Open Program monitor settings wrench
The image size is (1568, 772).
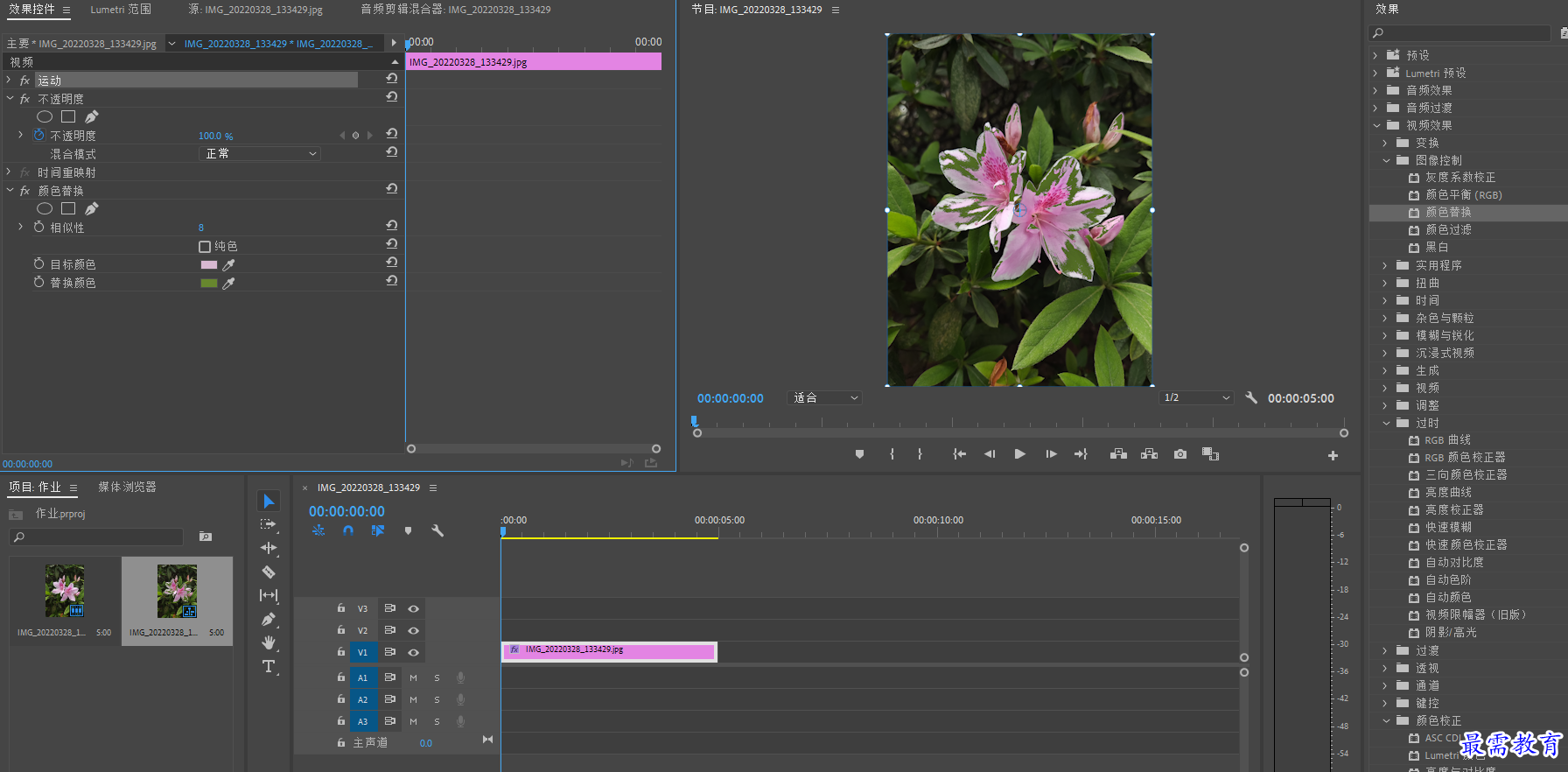point(1251,397)
